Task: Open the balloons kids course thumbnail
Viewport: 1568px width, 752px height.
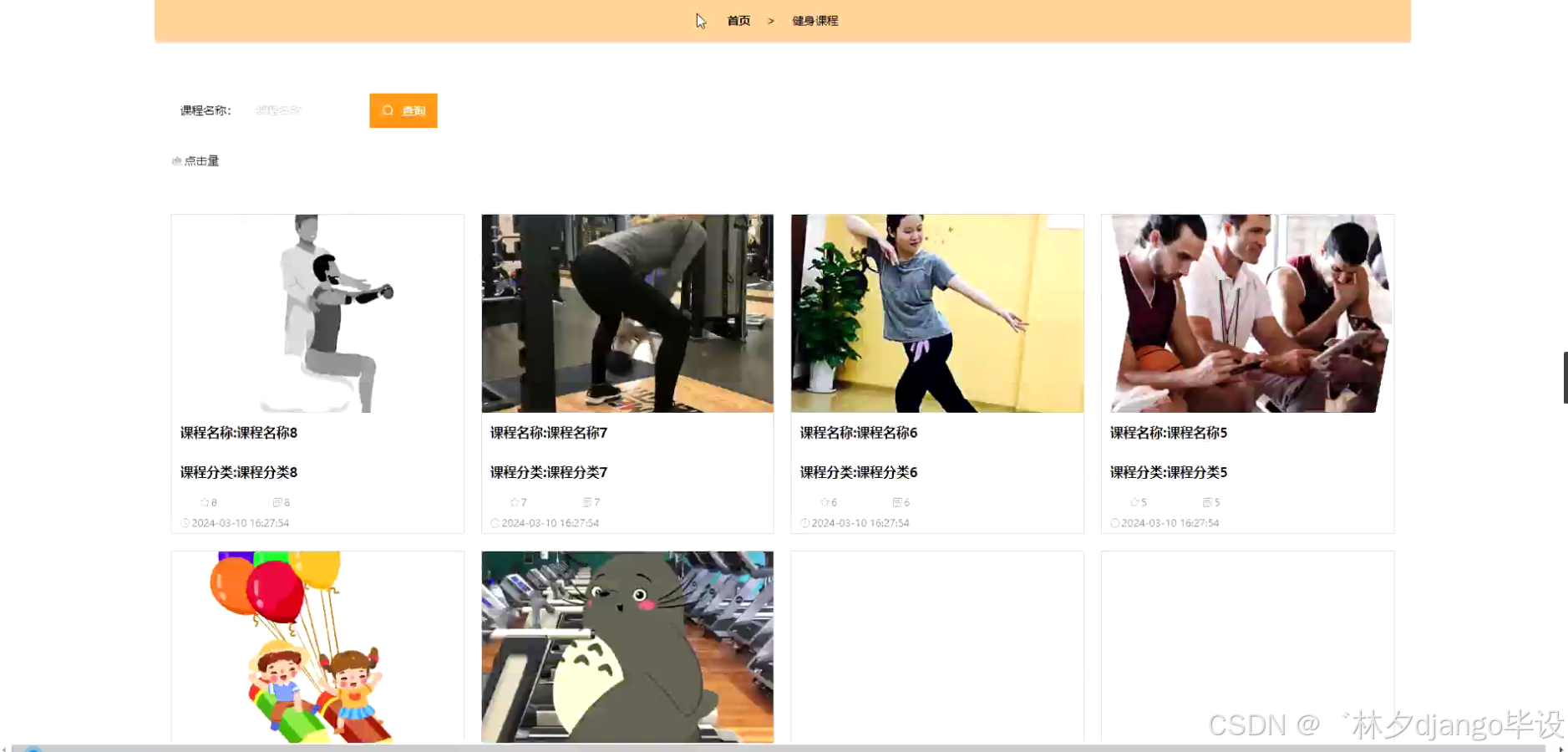Action: tap(317, 647)
